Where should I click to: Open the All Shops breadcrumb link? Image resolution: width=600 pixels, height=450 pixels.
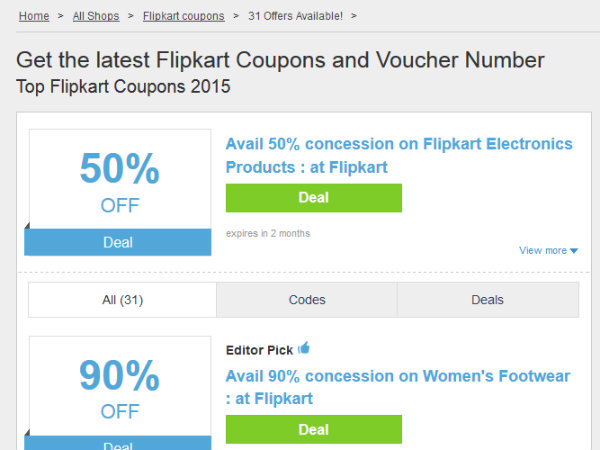[96, 16]
